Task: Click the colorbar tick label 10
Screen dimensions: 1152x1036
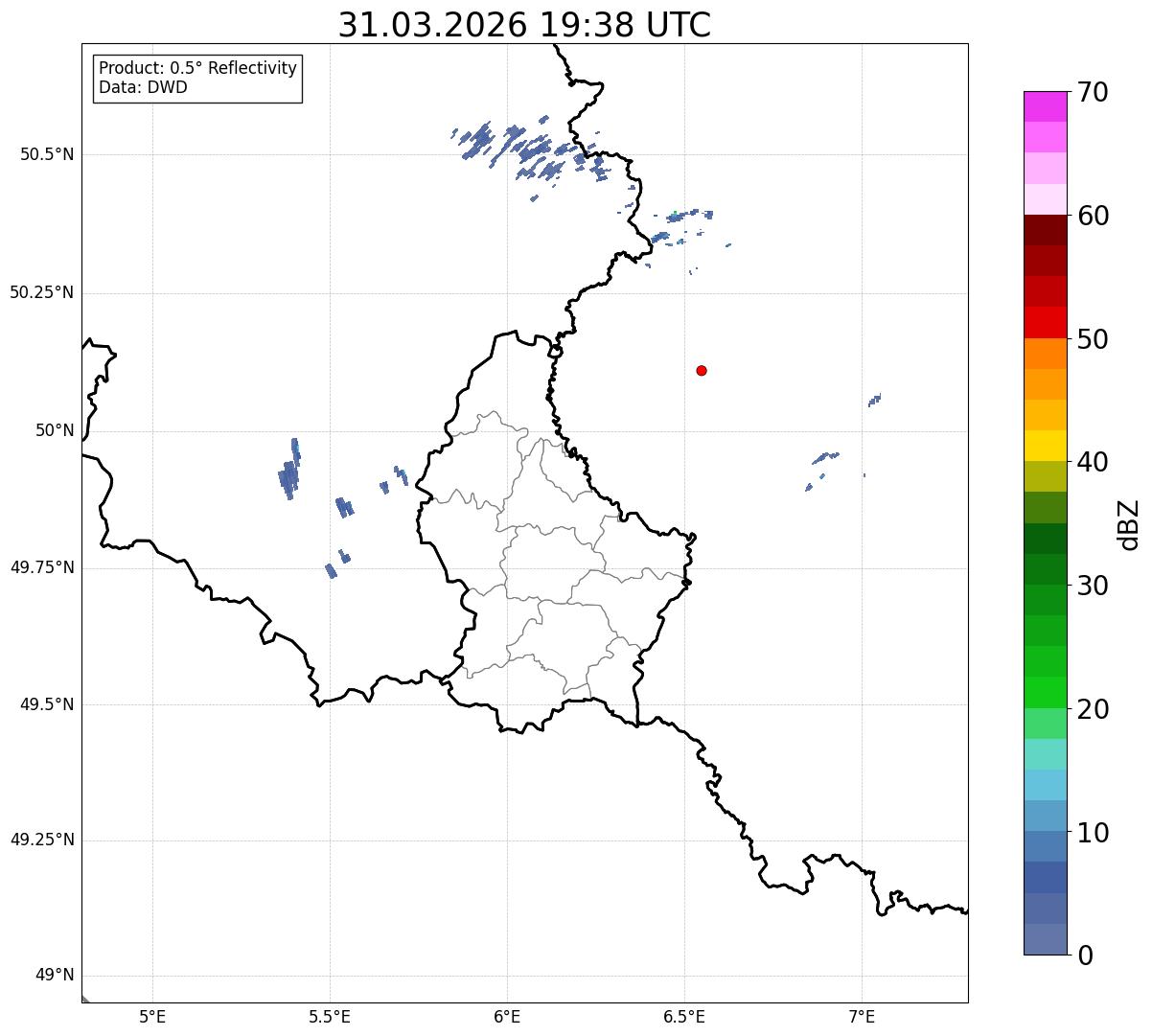Action: [x=1093, y=832]
